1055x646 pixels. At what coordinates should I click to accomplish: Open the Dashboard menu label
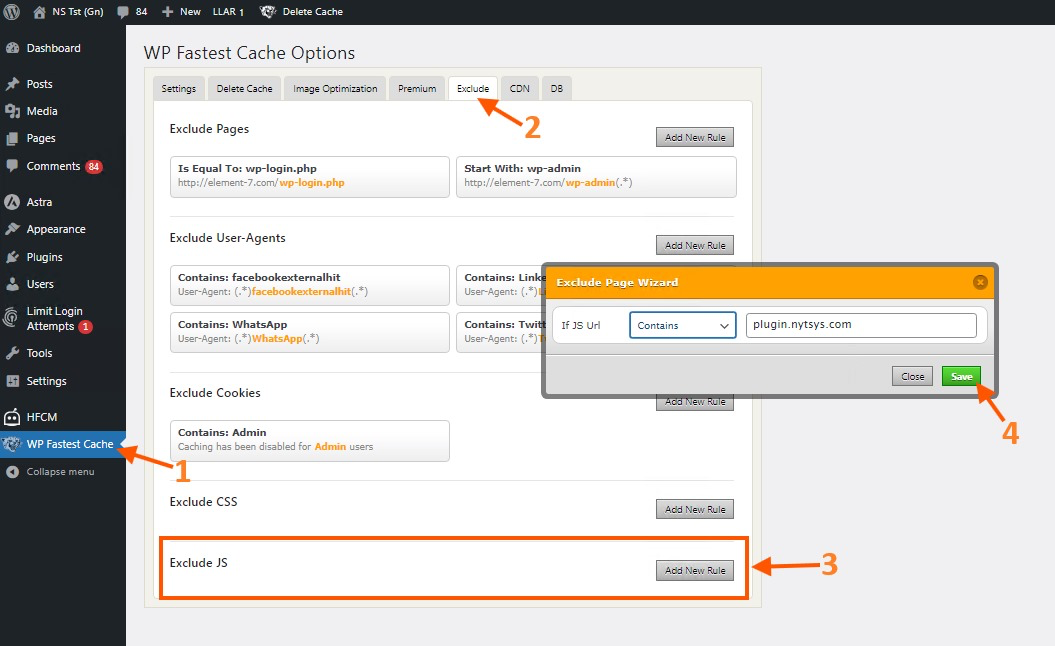tap(54, 48)
